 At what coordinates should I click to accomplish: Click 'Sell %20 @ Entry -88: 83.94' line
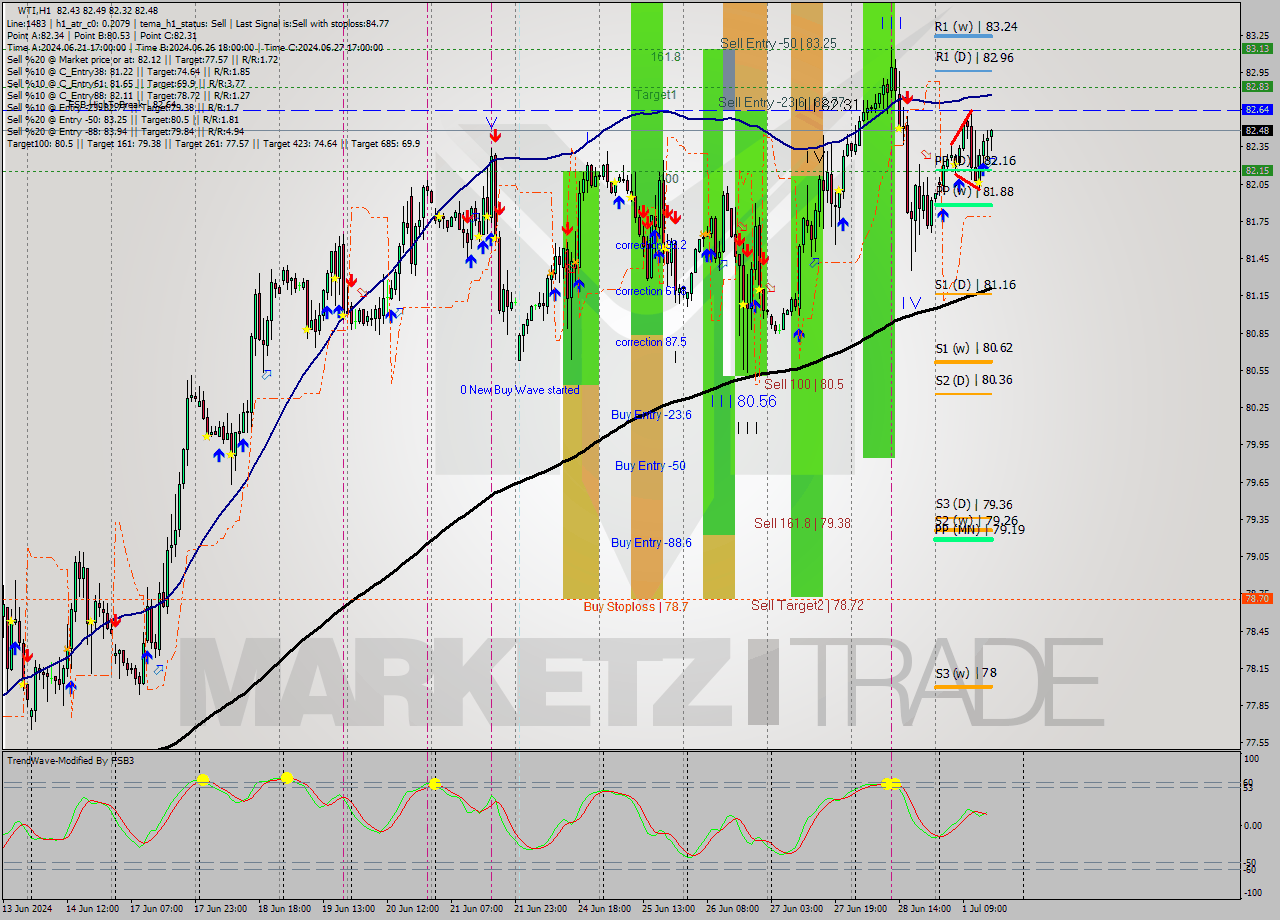click(x=125, y=132)
